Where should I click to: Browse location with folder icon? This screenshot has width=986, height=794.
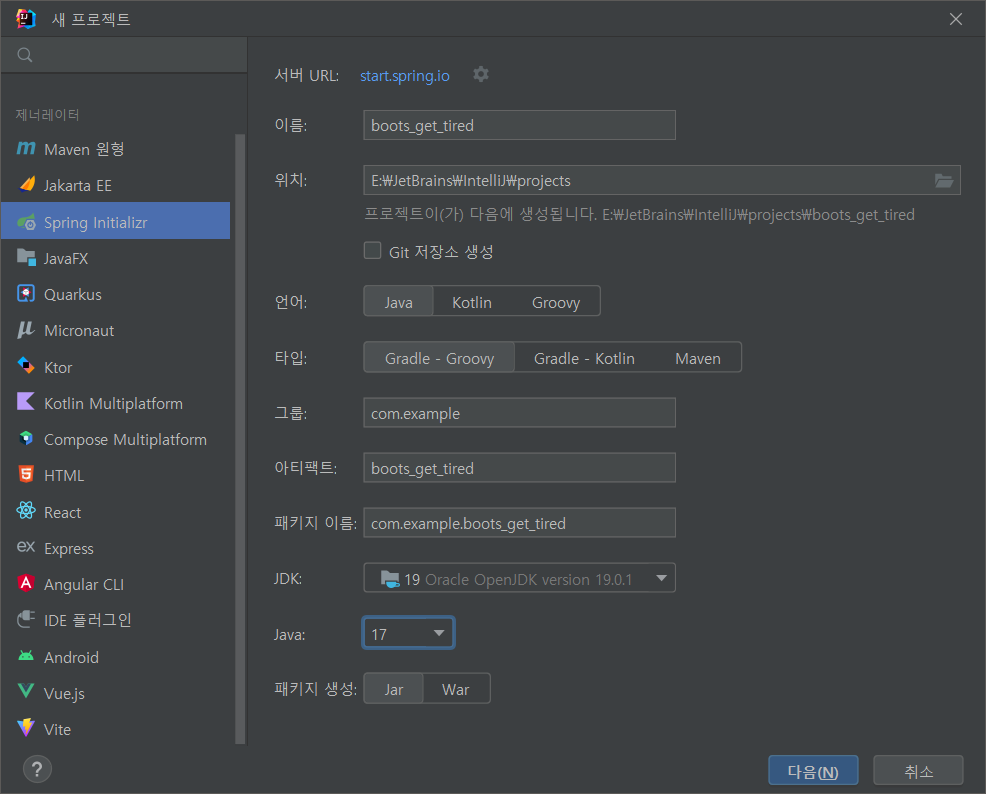tap(944, 181)
